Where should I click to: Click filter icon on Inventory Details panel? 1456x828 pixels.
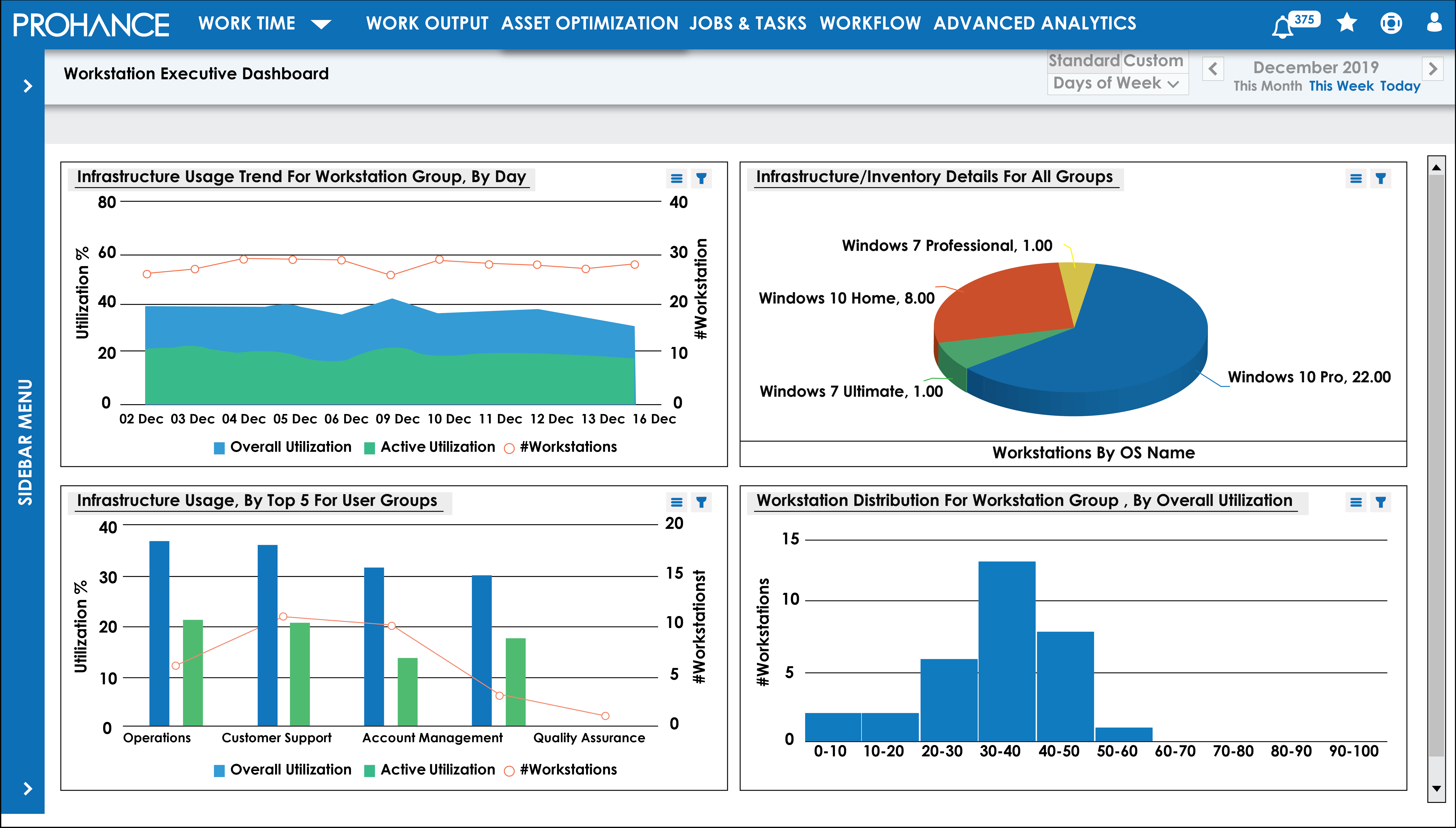[1380, 179]
